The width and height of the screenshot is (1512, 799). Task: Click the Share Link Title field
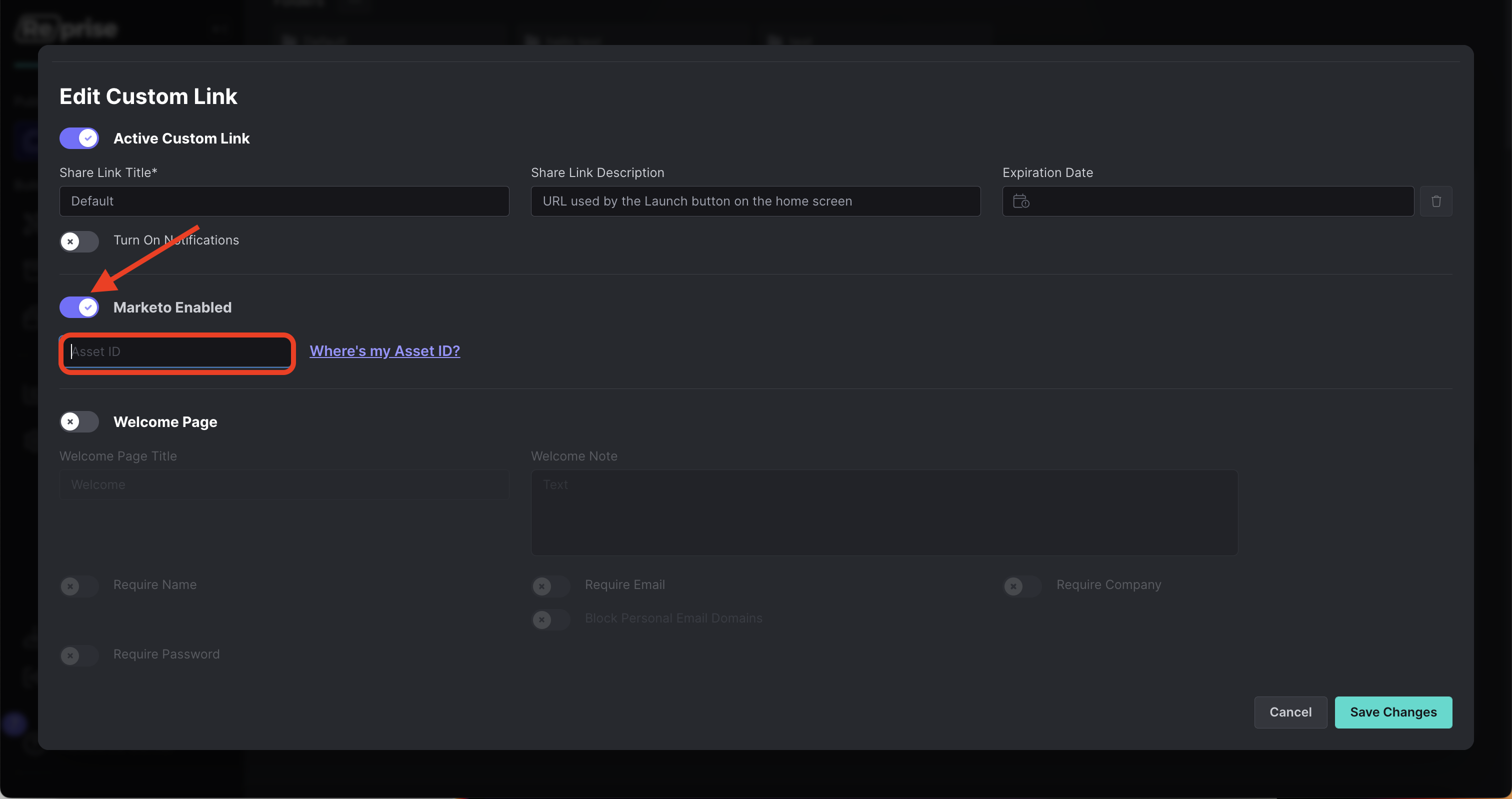pyautogui.click(x=284, y=201)
